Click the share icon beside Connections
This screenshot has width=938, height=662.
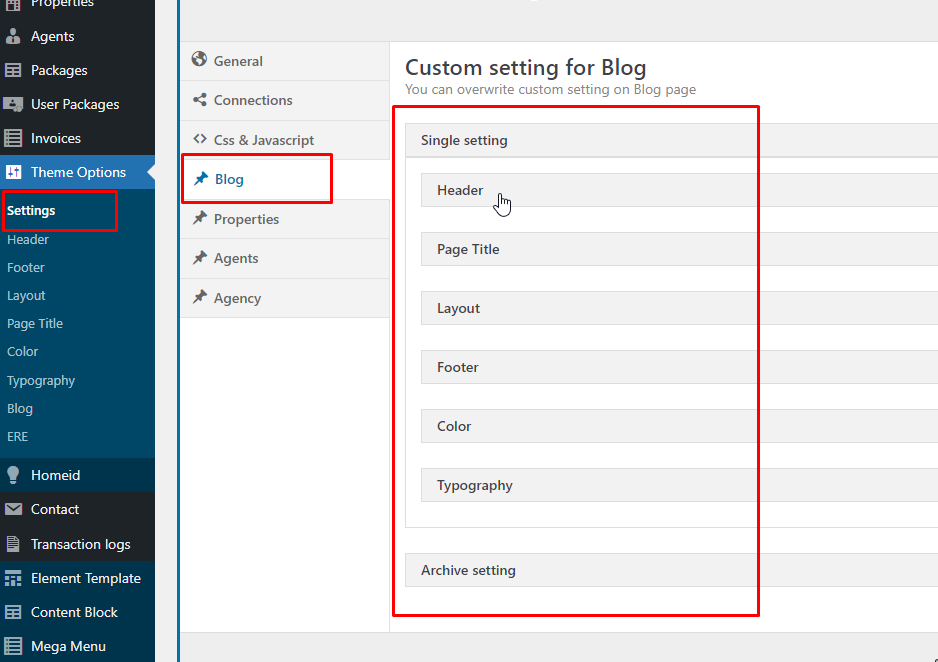click(x=200, y=100)
